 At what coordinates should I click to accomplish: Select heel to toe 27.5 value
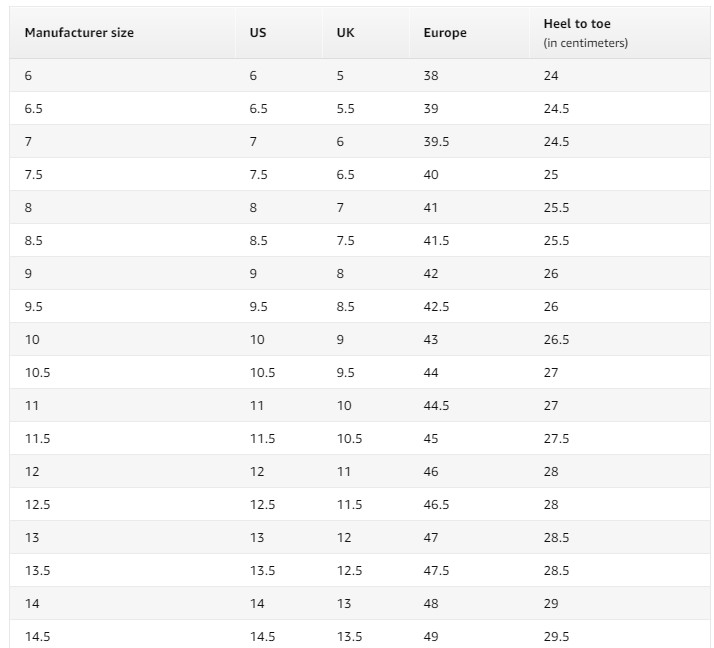click(x=556, y=439)
